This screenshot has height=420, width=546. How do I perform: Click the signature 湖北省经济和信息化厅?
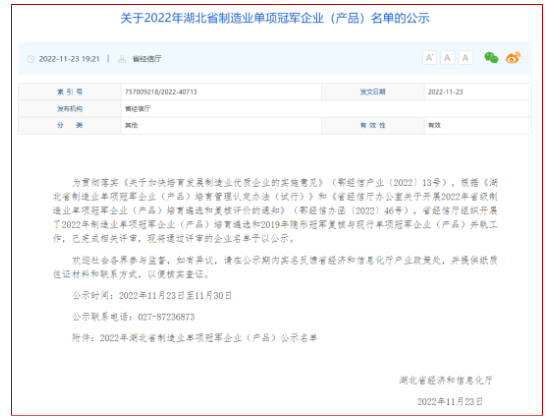tap(445, 380)
